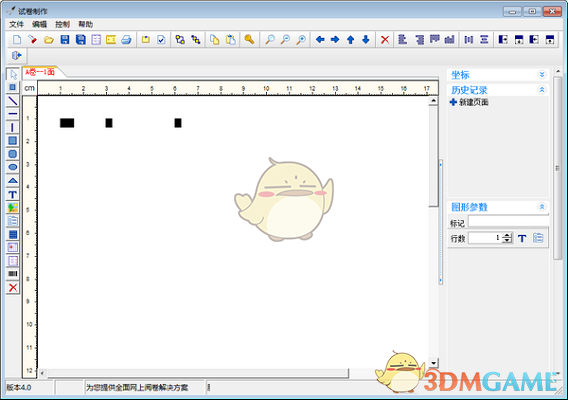Click the right panel splitter handle
Image resolution: width=568 pixels, height=400 pixels.
[x=440, y=222]
